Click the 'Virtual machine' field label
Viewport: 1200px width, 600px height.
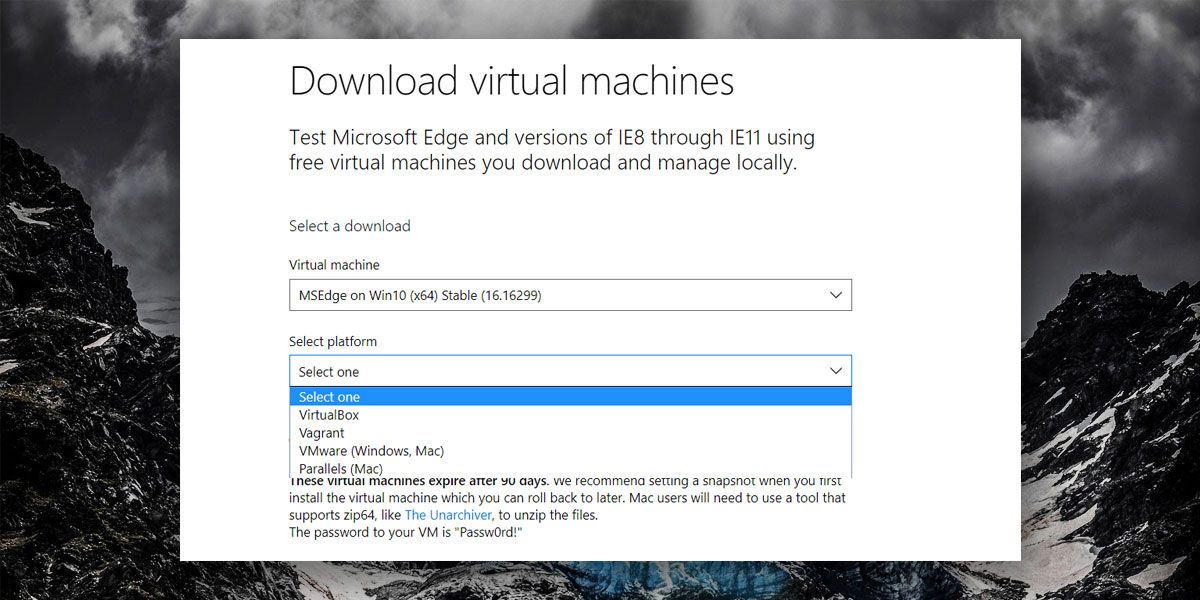click(334, 265)
